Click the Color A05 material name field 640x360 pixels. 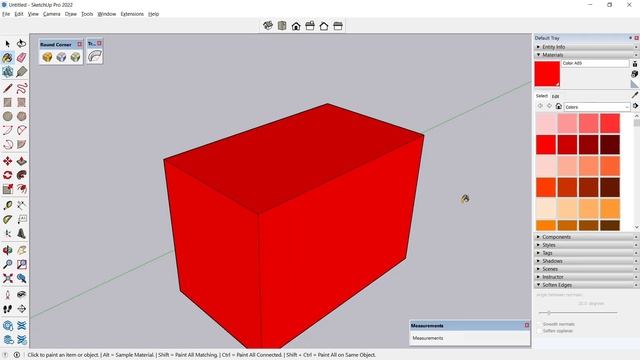[595, 63]
